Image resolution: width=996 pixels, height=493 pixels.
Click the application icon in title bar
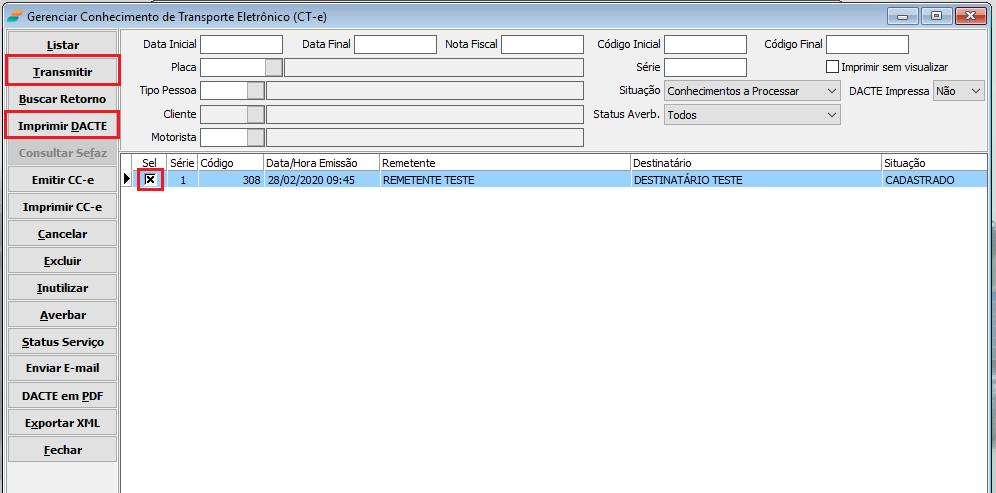click(x=14, y=17)
